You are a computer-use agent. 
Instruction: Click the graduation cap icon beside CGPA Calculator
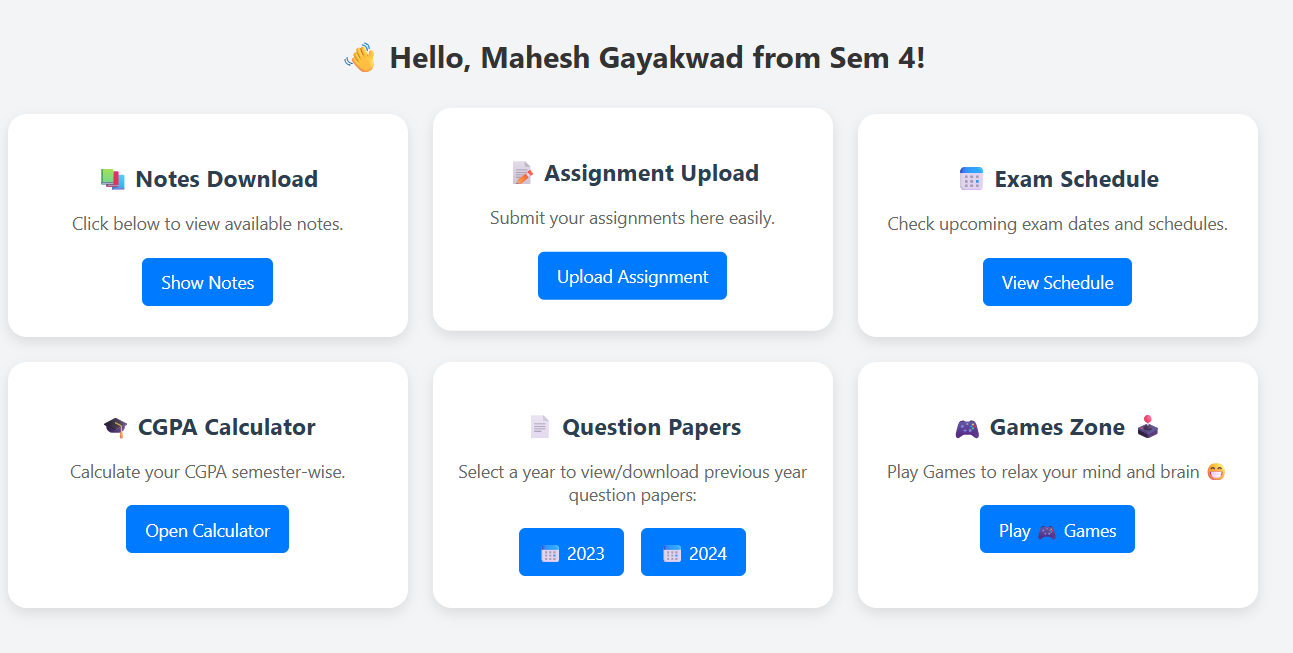115,427
